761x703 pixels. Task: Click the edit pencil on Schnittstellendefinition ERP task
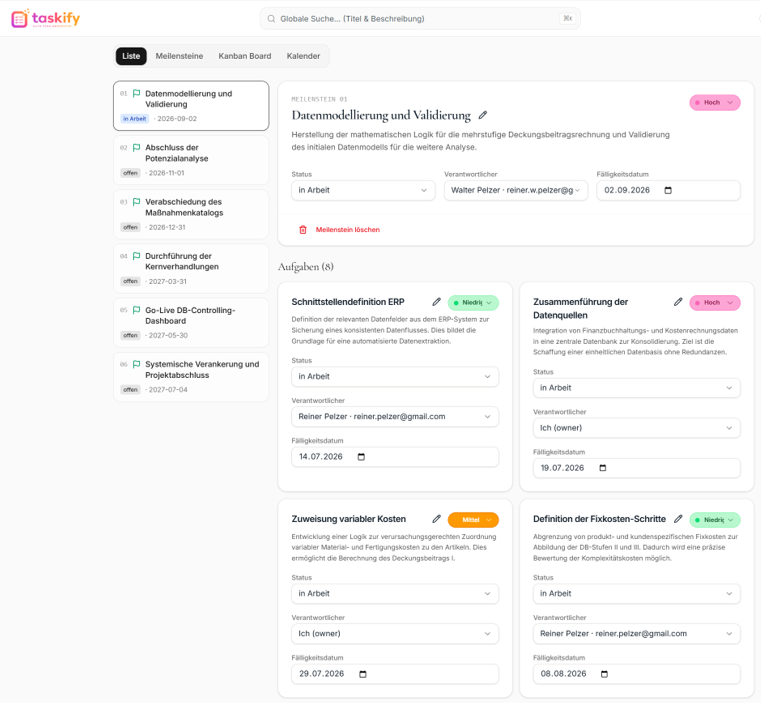pos(436,302)
